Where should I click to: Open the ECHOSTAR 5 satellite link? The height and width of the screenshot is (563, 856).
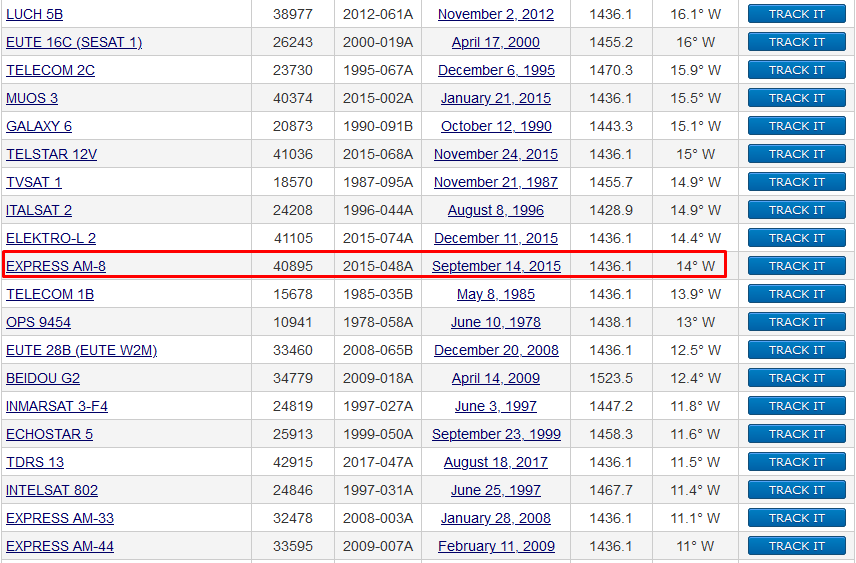49,435
